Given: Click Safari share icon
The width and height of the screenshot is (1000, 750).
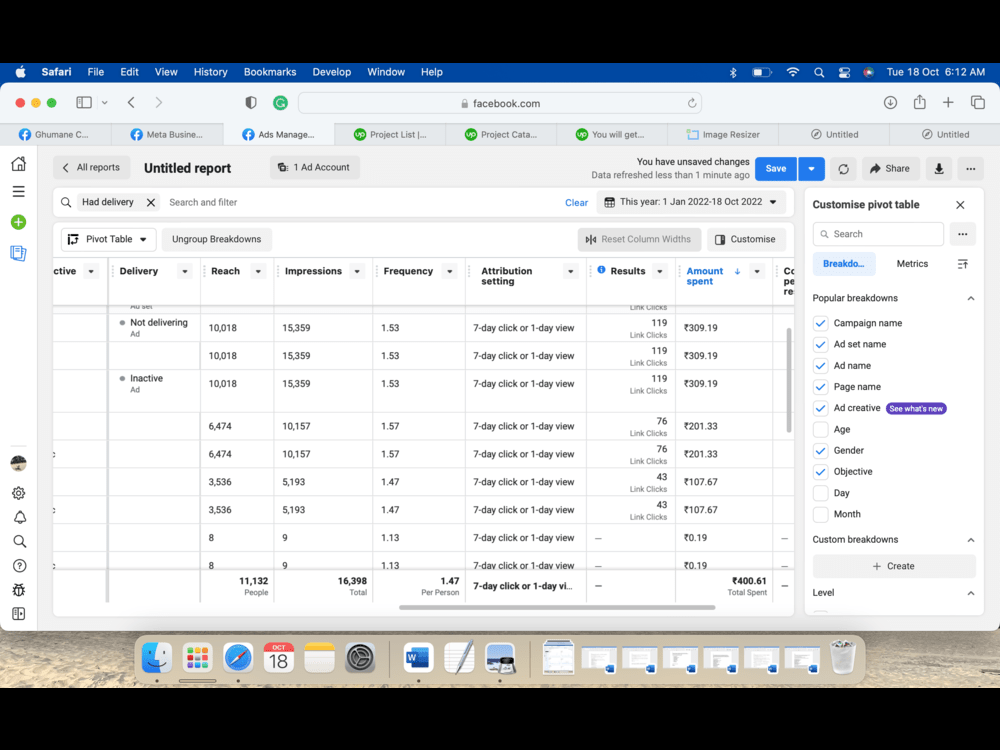Looking at the screenshot, I should pyautogui.click(x=919, y=102).
